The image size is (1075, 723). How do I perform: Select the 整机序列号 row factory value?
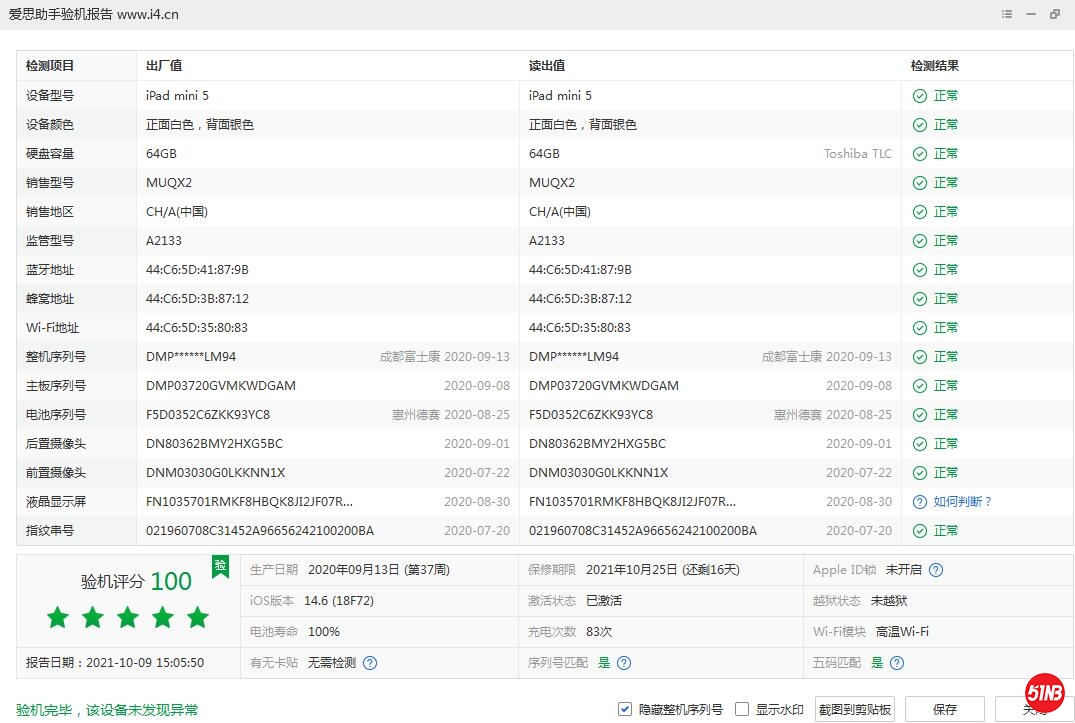click(191, 357)
